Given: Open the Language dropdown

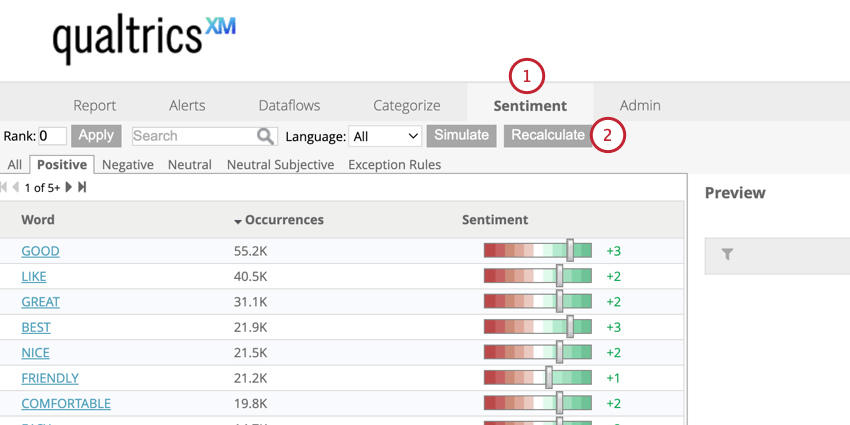Looking at the screenshot, I should point(386,136).
